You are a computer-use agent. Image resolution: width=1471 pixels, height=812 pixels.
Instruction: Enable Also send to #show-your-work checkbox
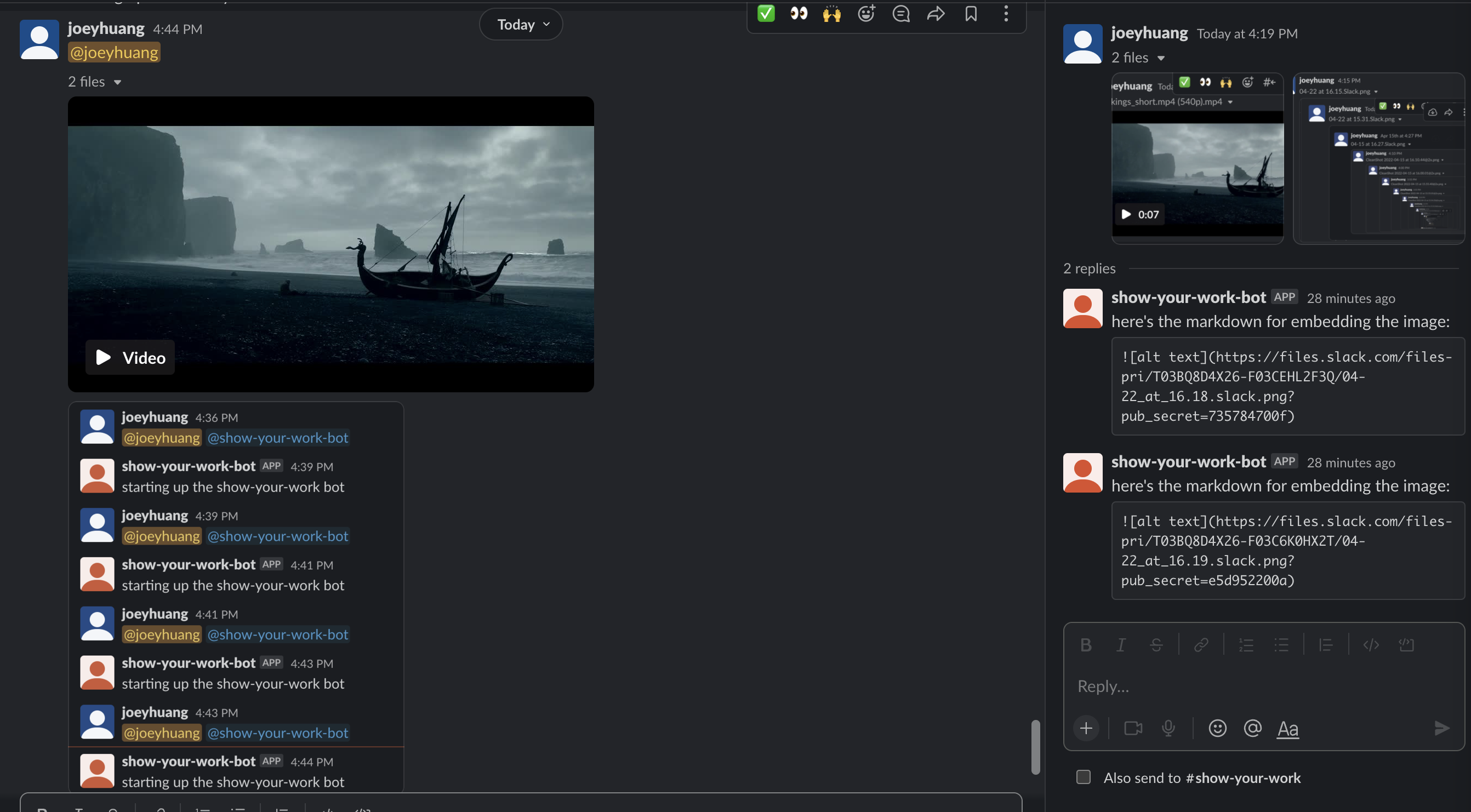1084,777
